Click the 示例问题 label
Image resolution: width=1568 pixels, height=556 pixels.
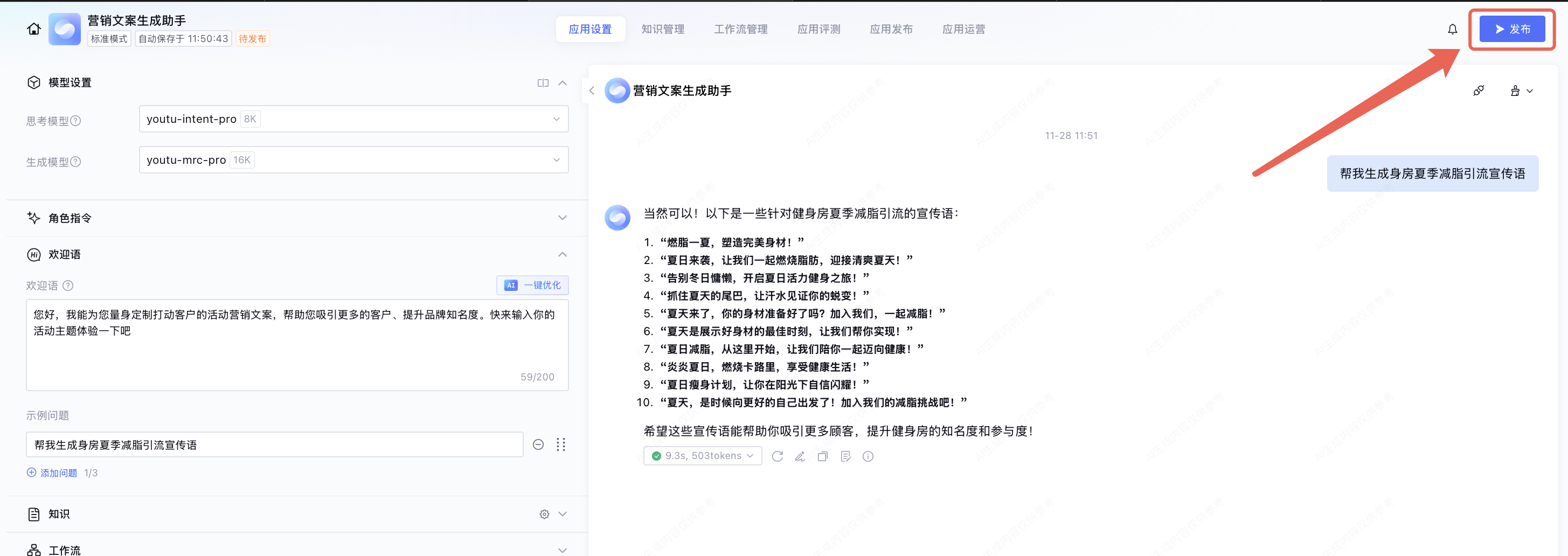pyautogui.click(x=47, y=415)
